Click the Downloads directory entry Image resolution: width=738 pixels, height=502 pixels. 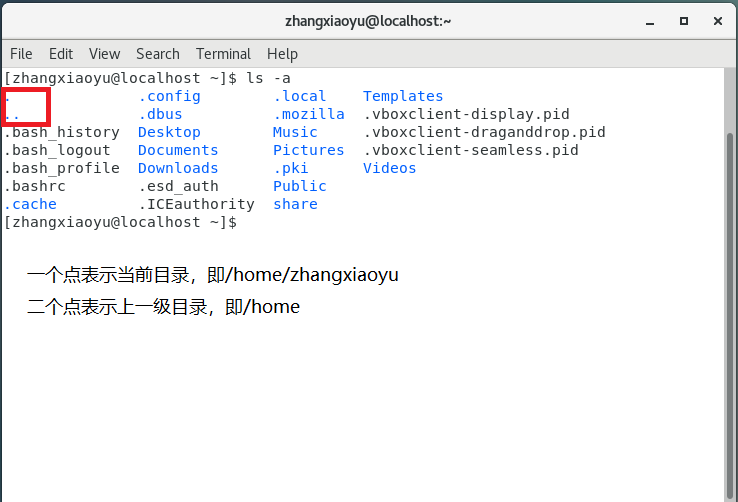(178, 168)
